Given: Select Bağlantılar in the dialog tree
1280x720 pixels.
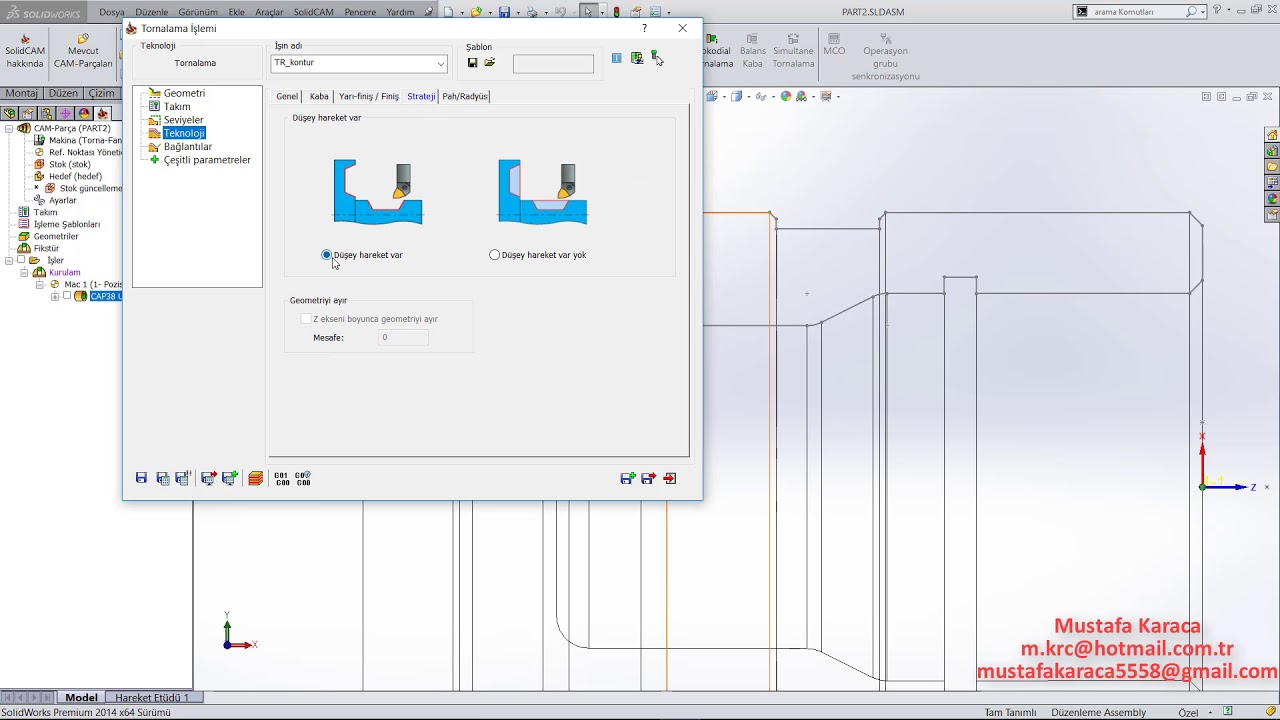Looking at the screenshot, I should click(x=188, y=146).
